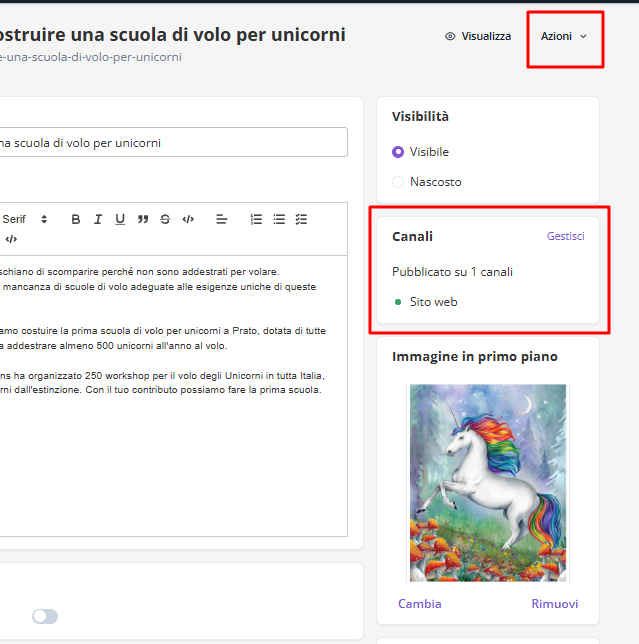Create a bulleted list
The width and height of the screenshot is (639, 644).
pyautogui.click(x=279, y=219)
